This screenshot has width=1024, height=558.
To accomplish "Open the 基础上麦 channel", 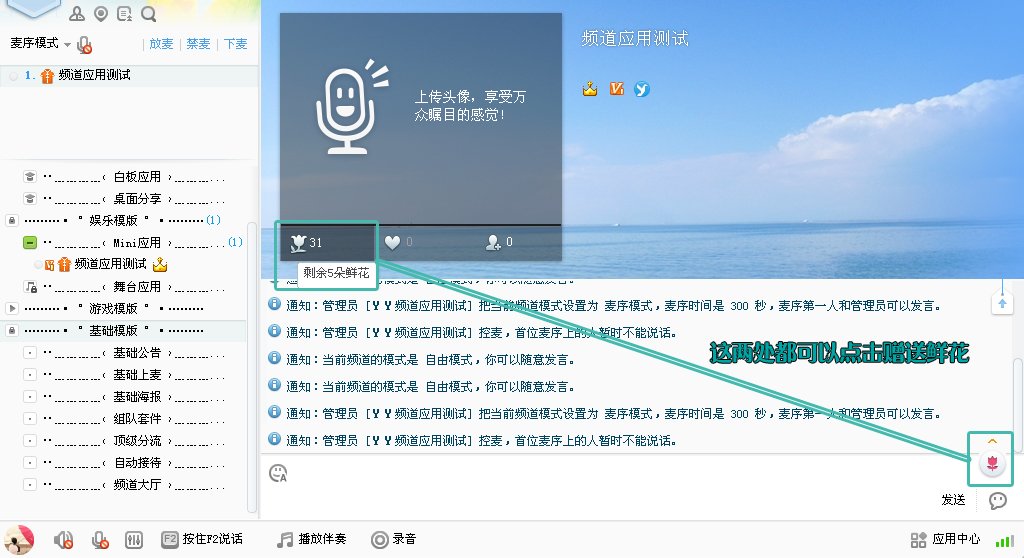I will pos(136,375).
